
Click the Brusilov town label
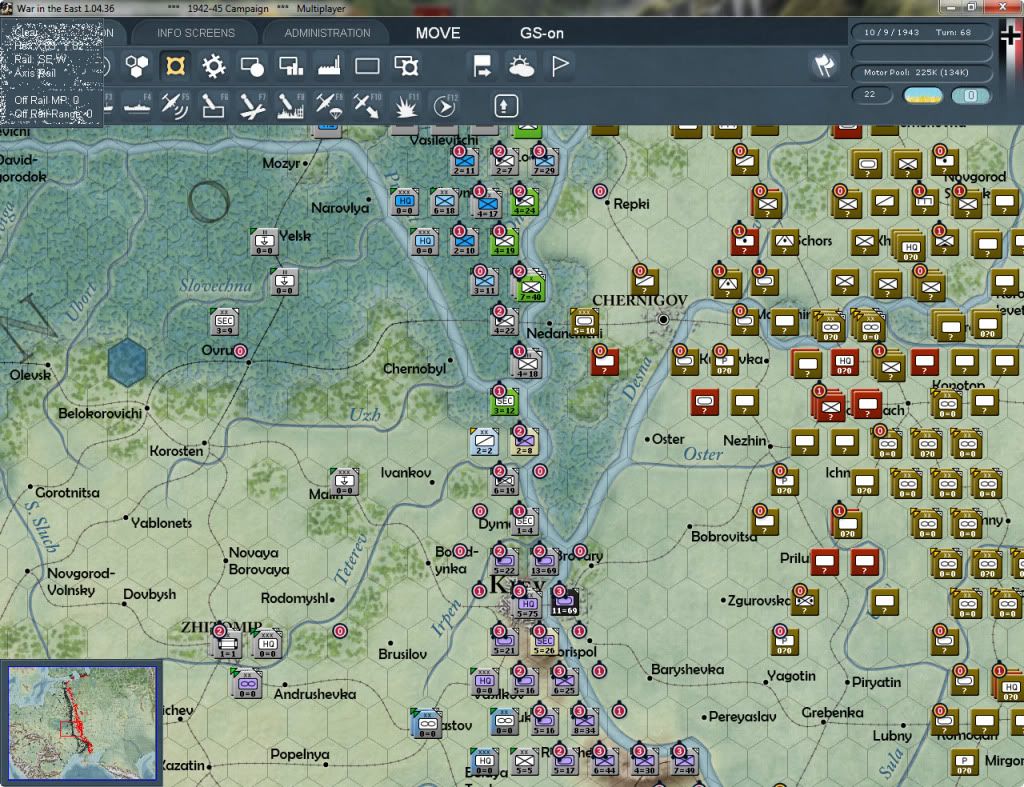coord(402,654)
